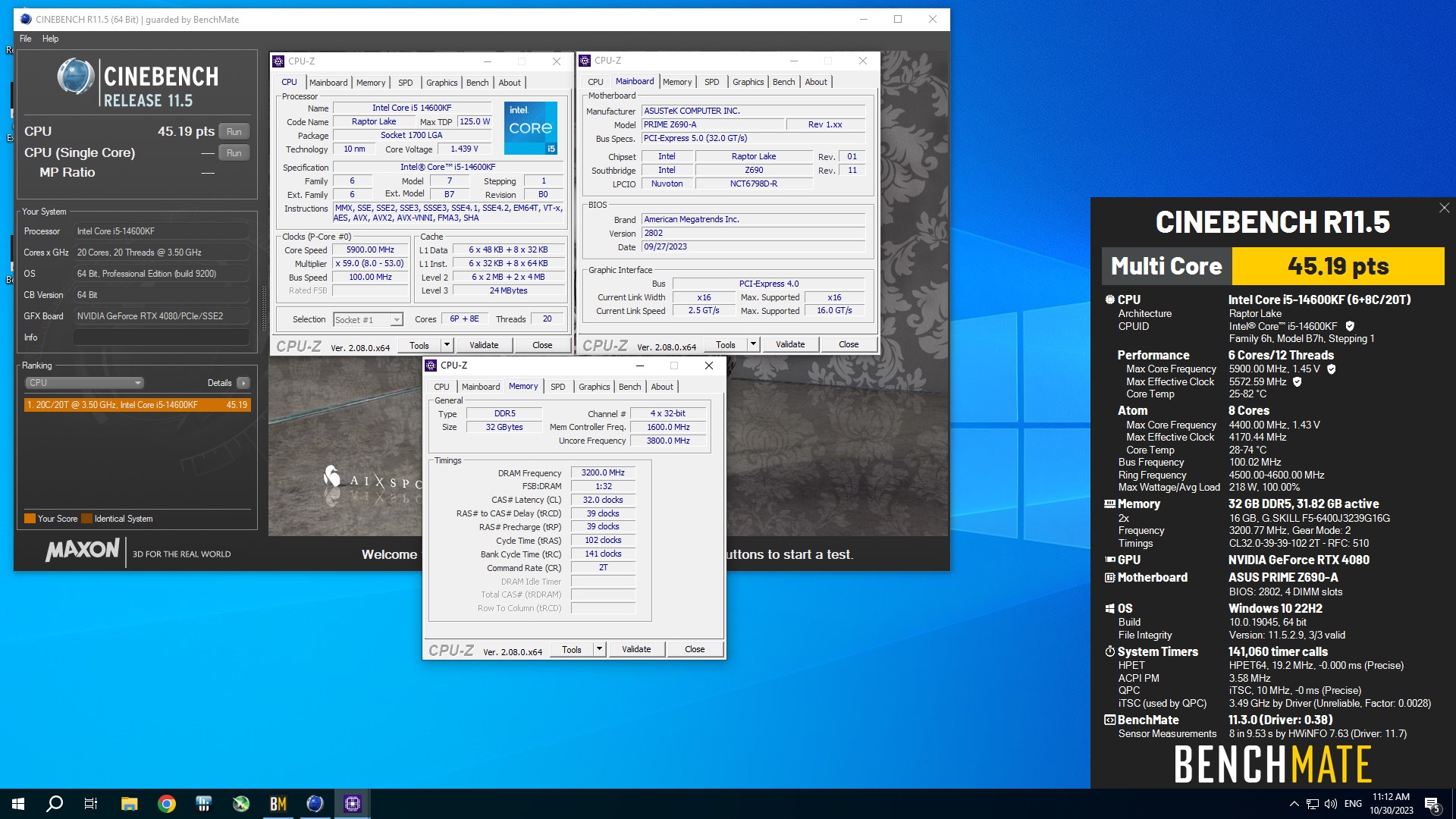
Task: Open the Ranking CPU dropdown in Cinebench
Action: tap(84, 383)
